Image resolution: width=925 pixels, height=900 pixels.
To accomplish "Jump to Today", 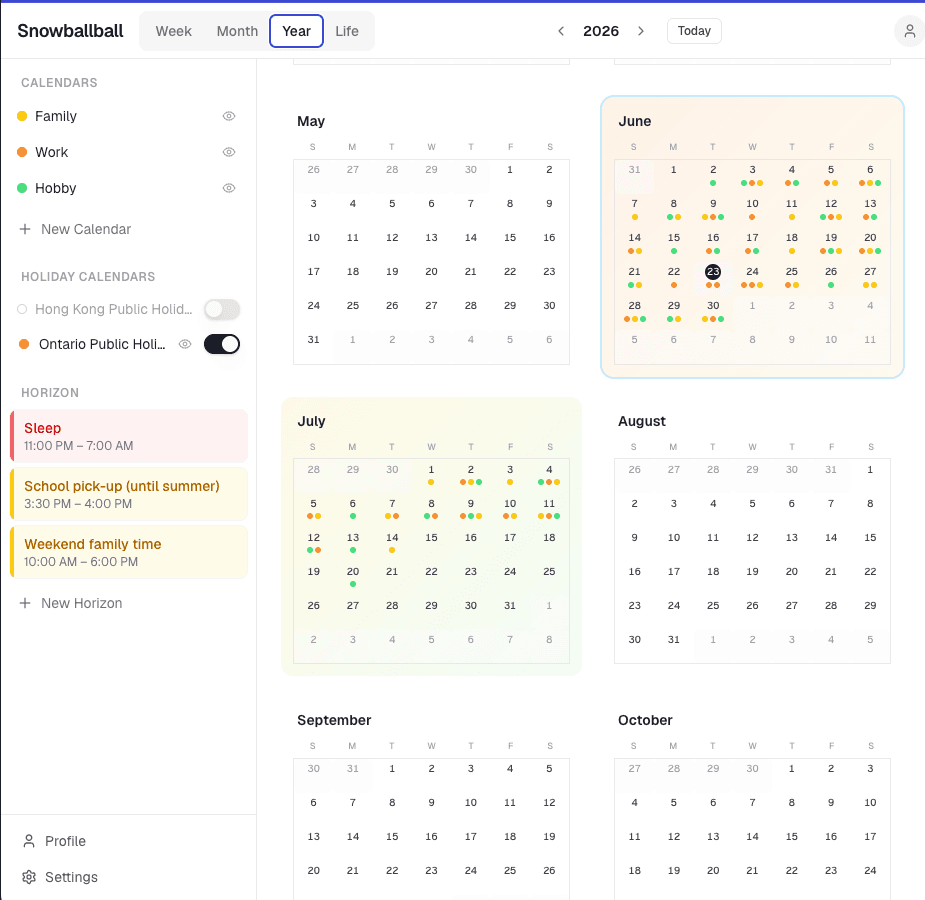I will coord(694,31).
